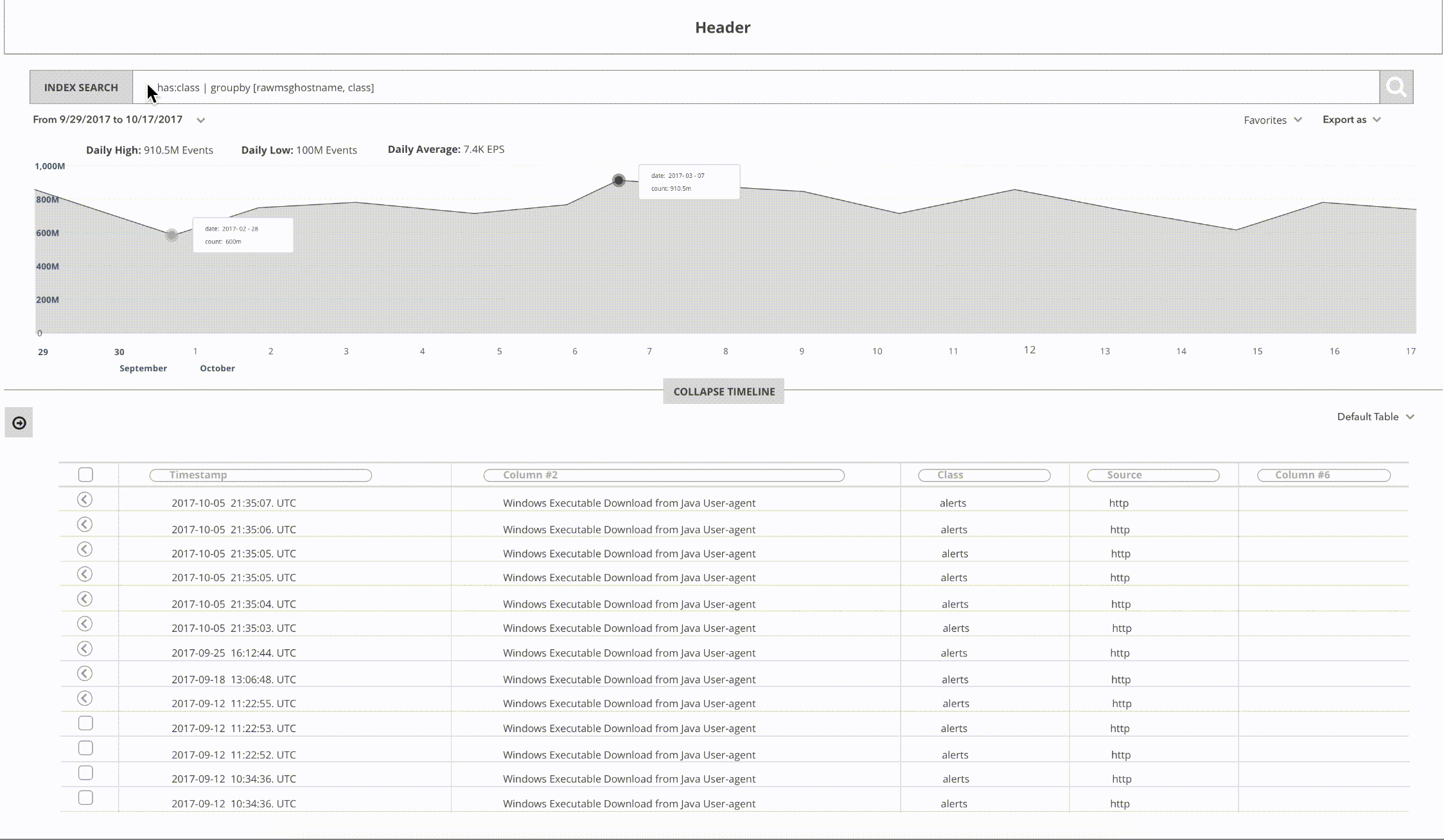
Task: Toggle the select-all checkbox in table header
Action: pos(85,475)
